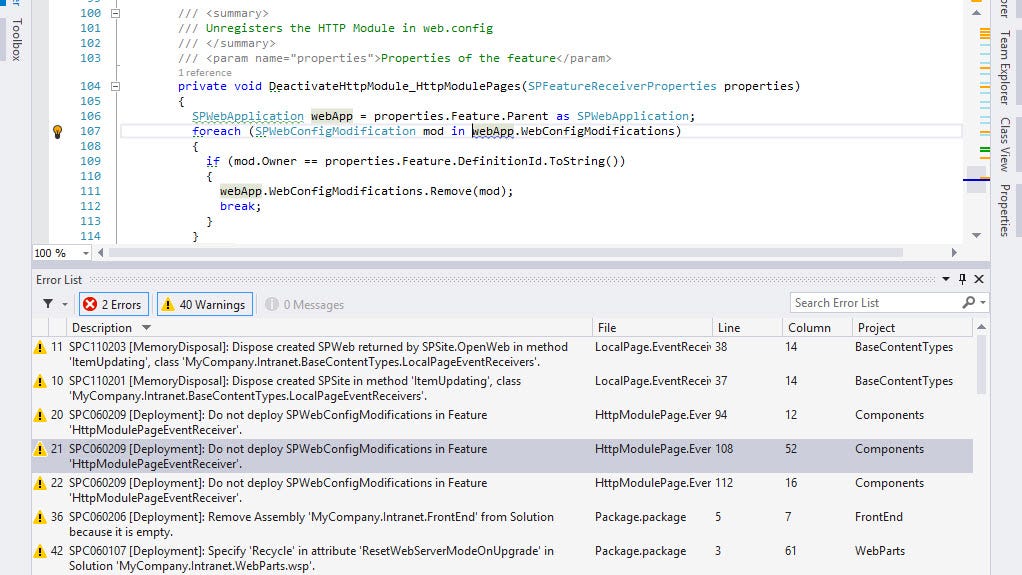Click the warning icon for item 22
Viewport: 1022px width, 575px height.
[x=40, y=483]
